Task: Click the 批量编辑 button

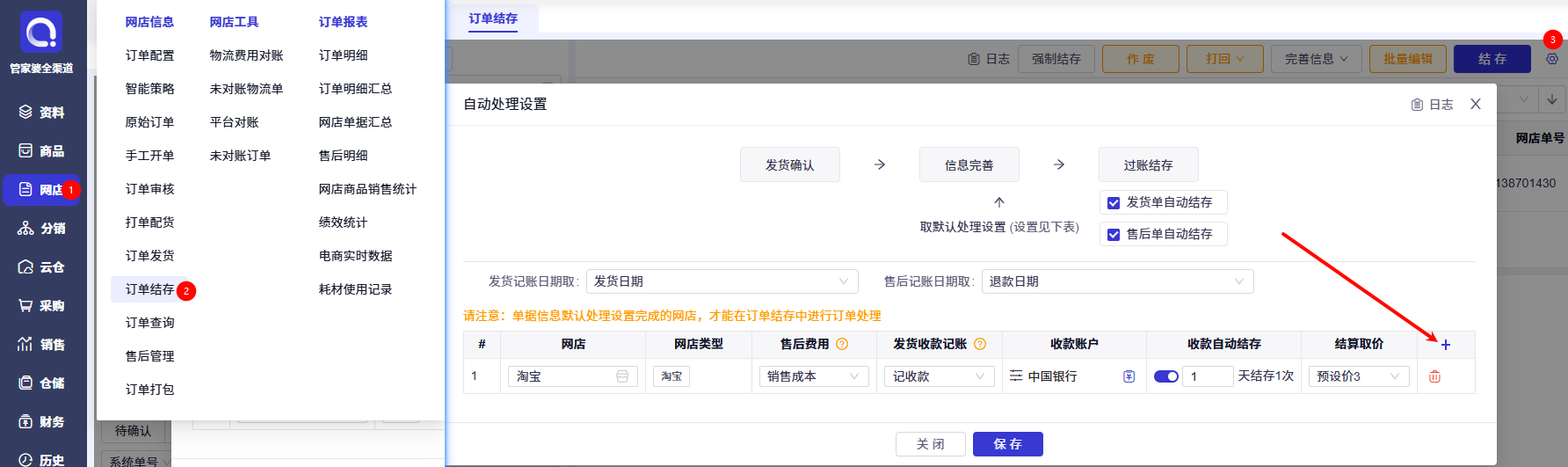Action: click(1408, 59)
